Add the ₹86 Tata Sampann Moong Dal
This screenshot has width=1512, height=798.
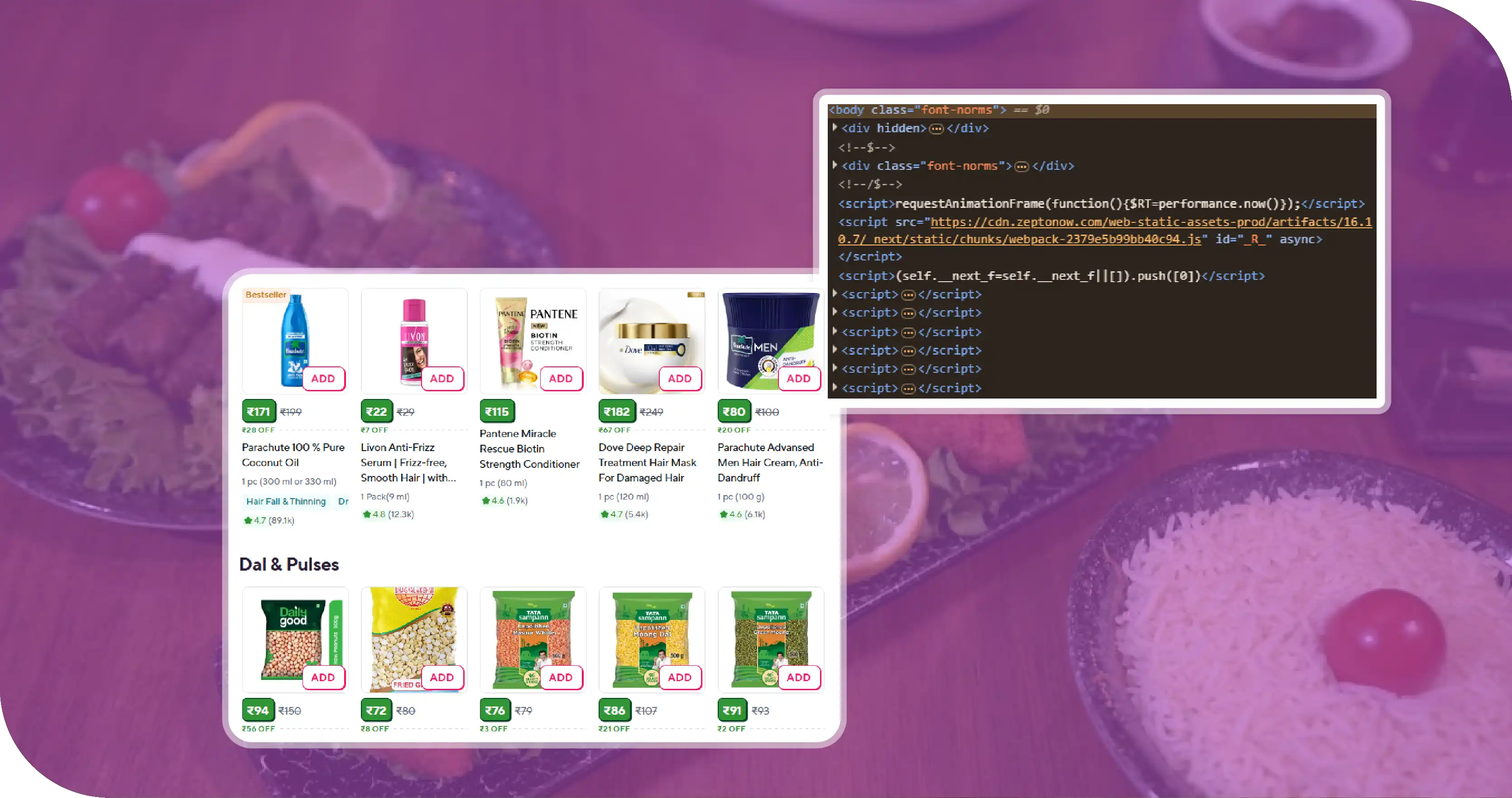(680, 678)
